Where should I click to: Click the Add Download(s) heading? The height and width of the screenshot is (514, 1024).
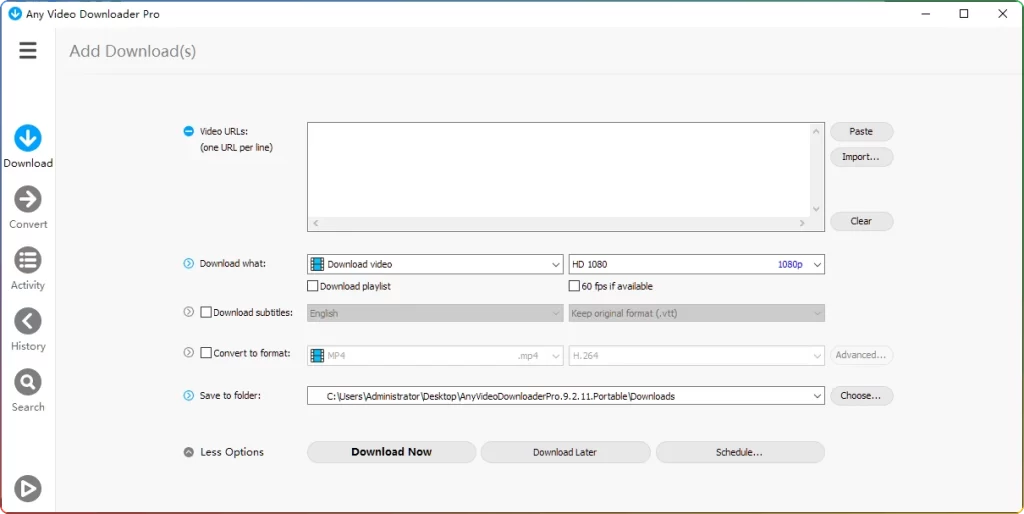[x=133, y=51]
